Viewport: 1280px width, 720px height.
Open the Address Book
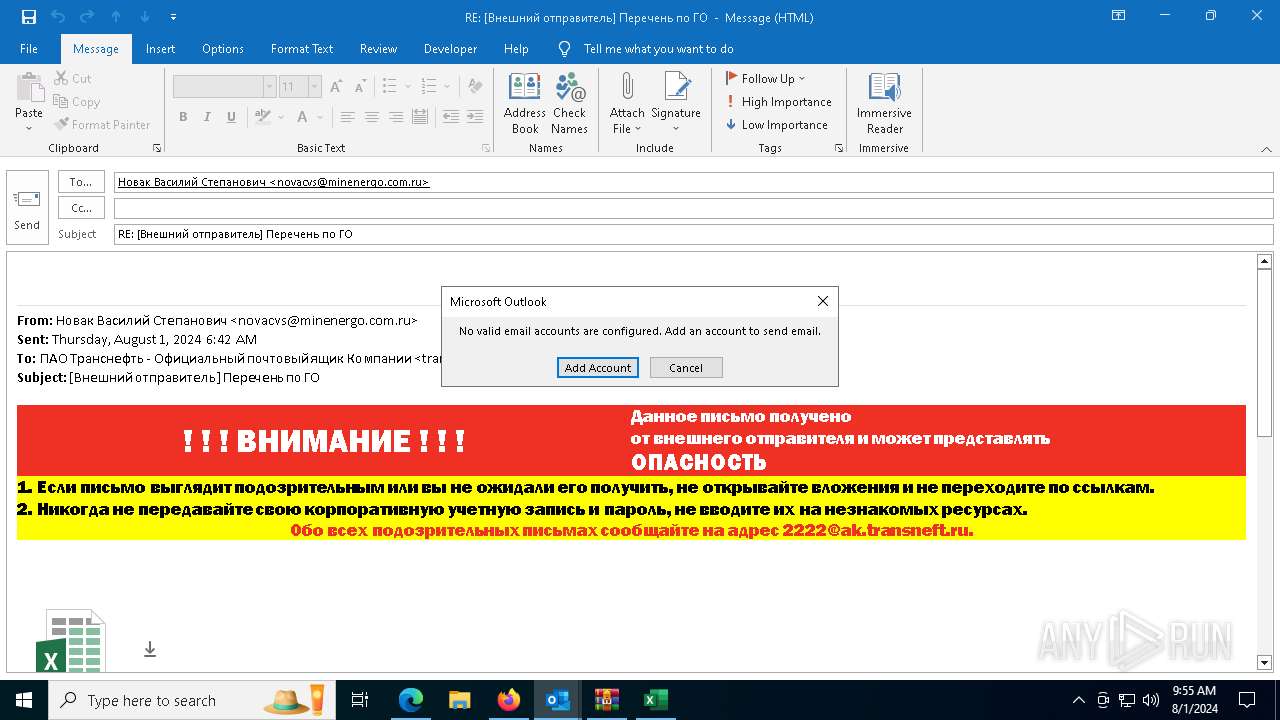coord(525,103)
